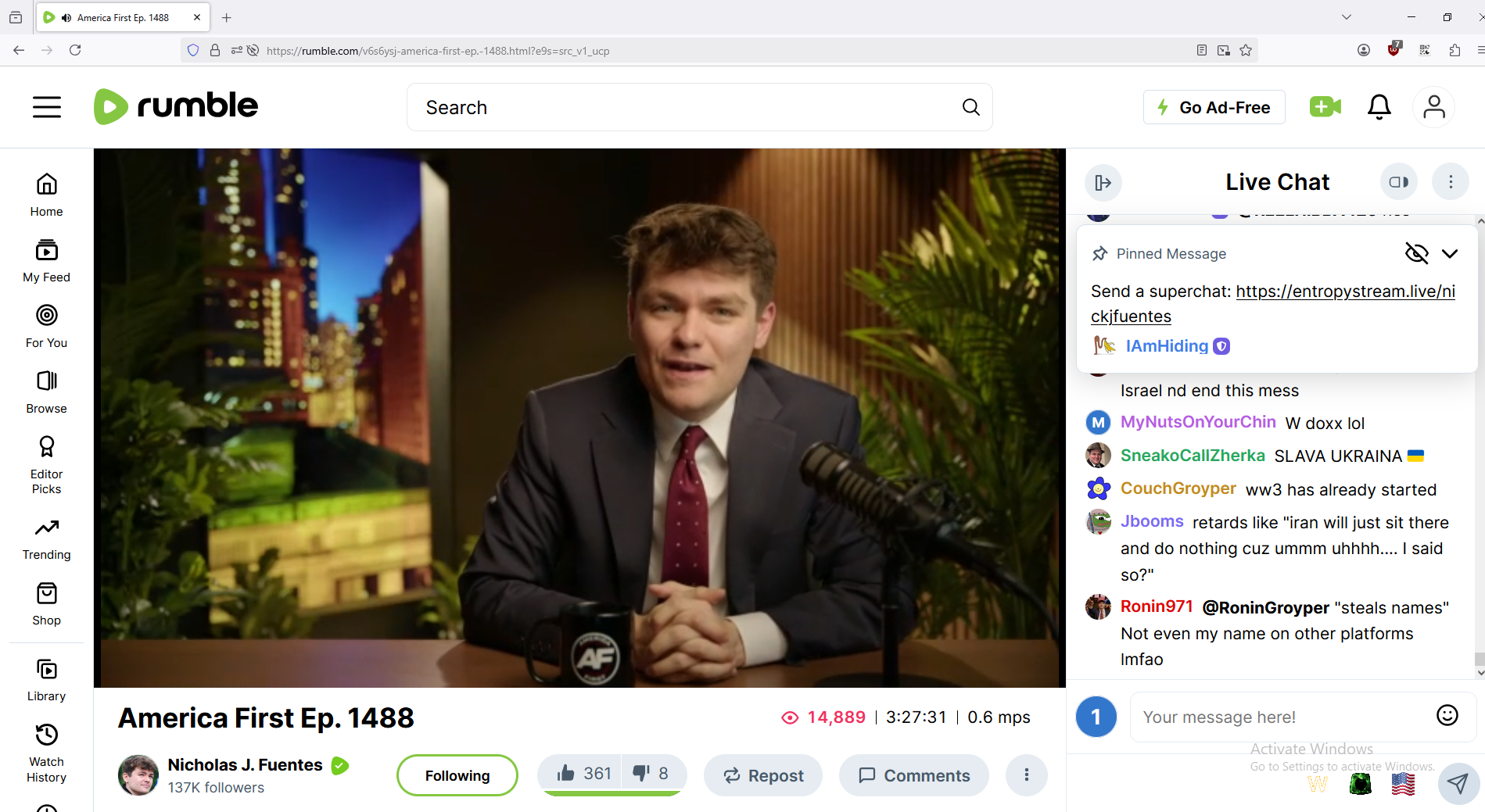Open Nicholas J. Fuentes channel name

pos(245,765)
